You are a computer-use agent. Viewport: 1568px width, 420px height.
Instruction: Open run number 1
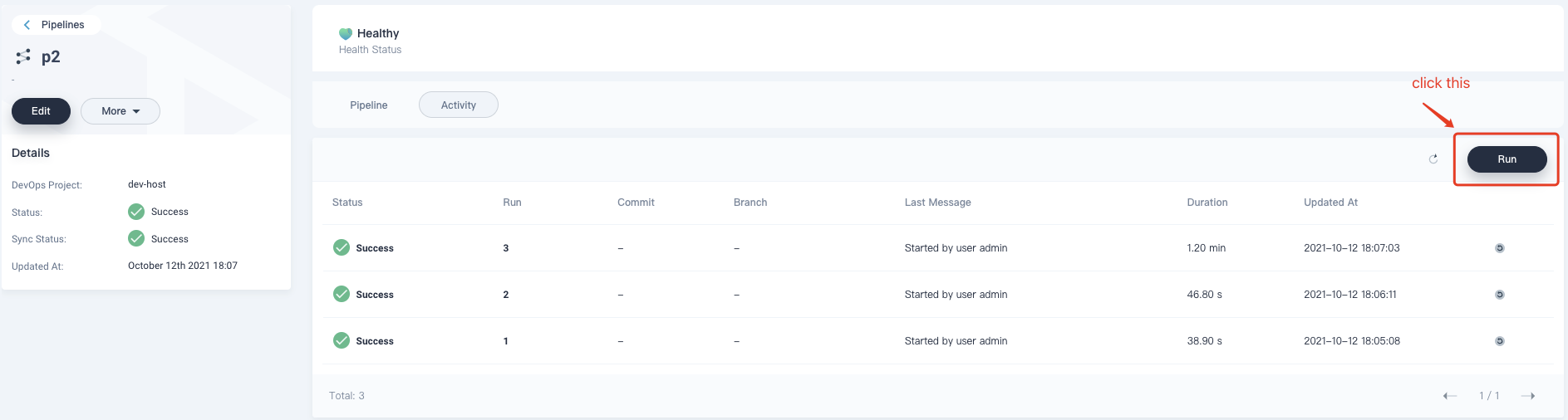tap(506, 341)
